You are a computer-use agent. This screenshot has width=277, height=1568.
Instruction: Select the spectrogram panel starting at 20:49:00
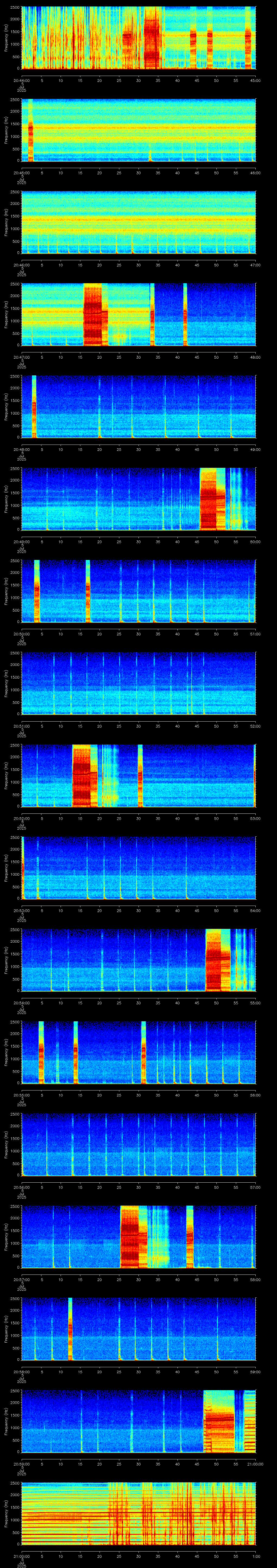click(x=139, y=499)
